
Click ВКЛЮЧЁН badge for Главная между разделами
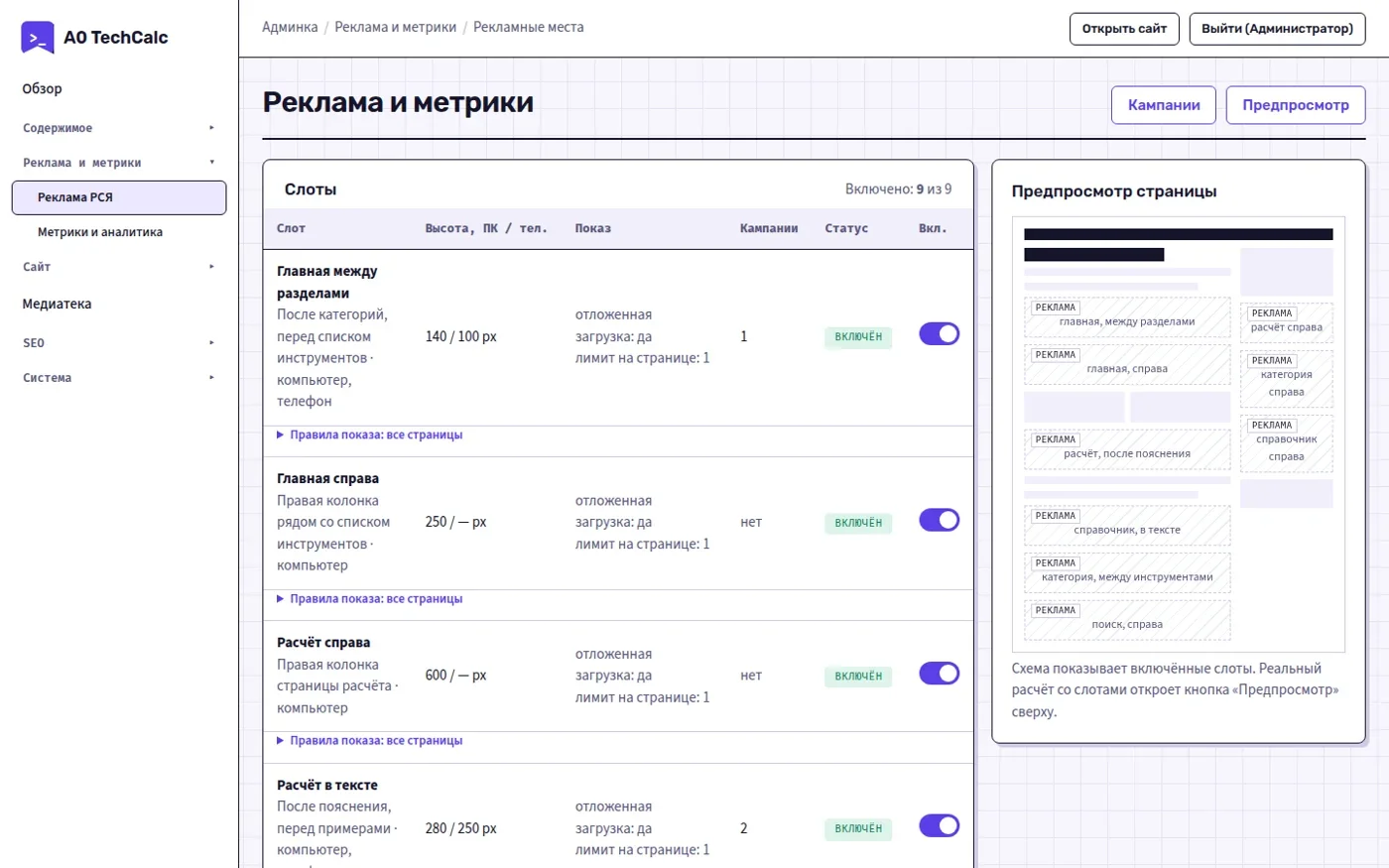[x=858, y=337]
